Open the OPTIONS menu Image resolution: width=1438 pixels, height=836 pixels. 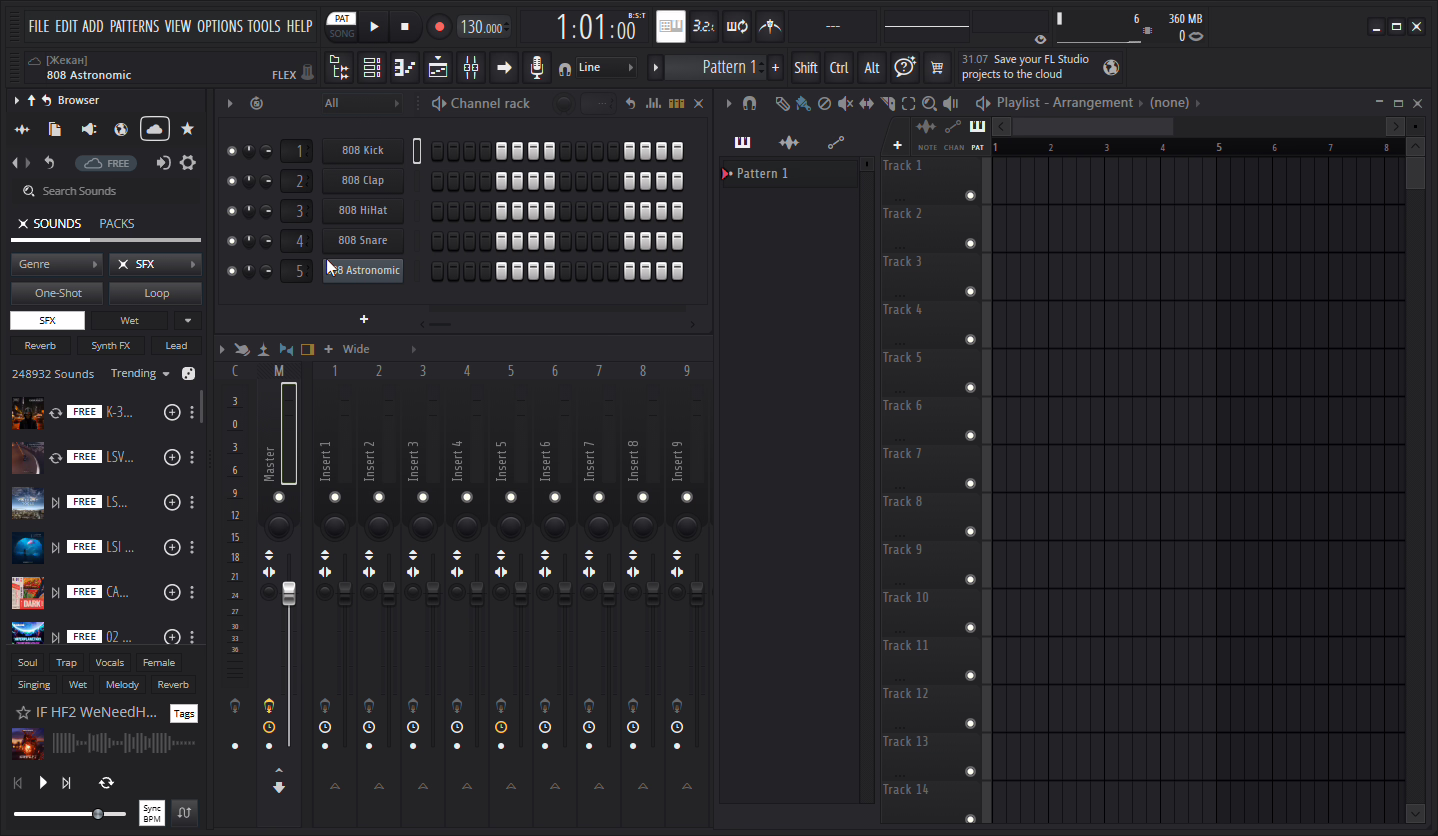pyautogui.click(x=219, y=26)
